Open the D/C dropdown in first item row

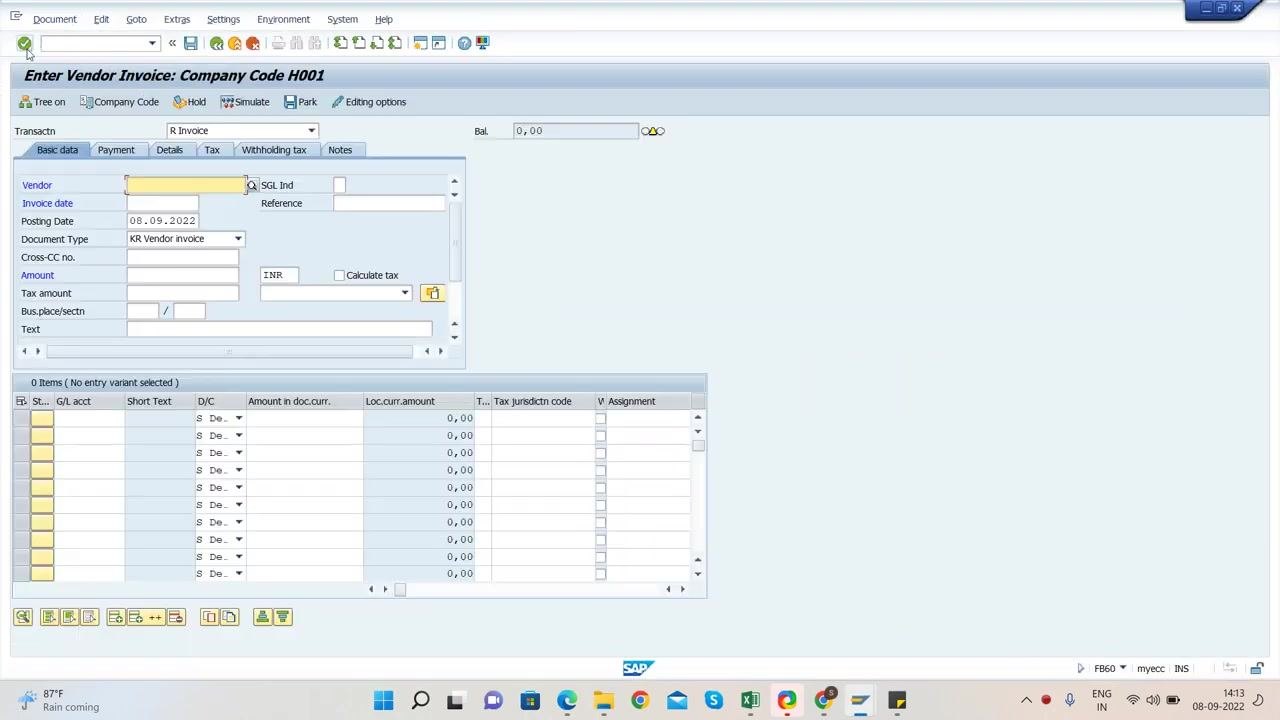[238, 418]
